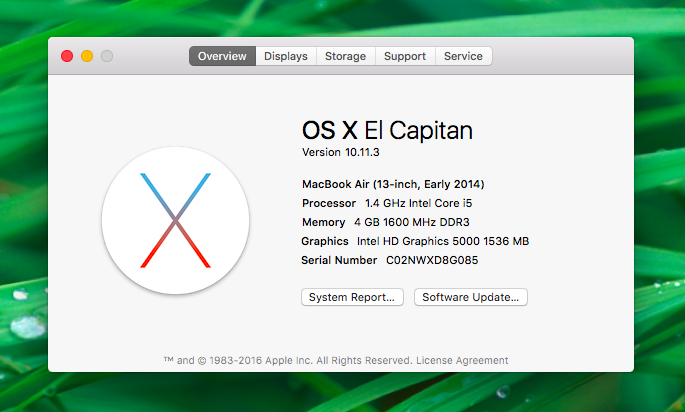Close the About This Mac window
Viewport: 685px width, 412px height.
[67, 57]
